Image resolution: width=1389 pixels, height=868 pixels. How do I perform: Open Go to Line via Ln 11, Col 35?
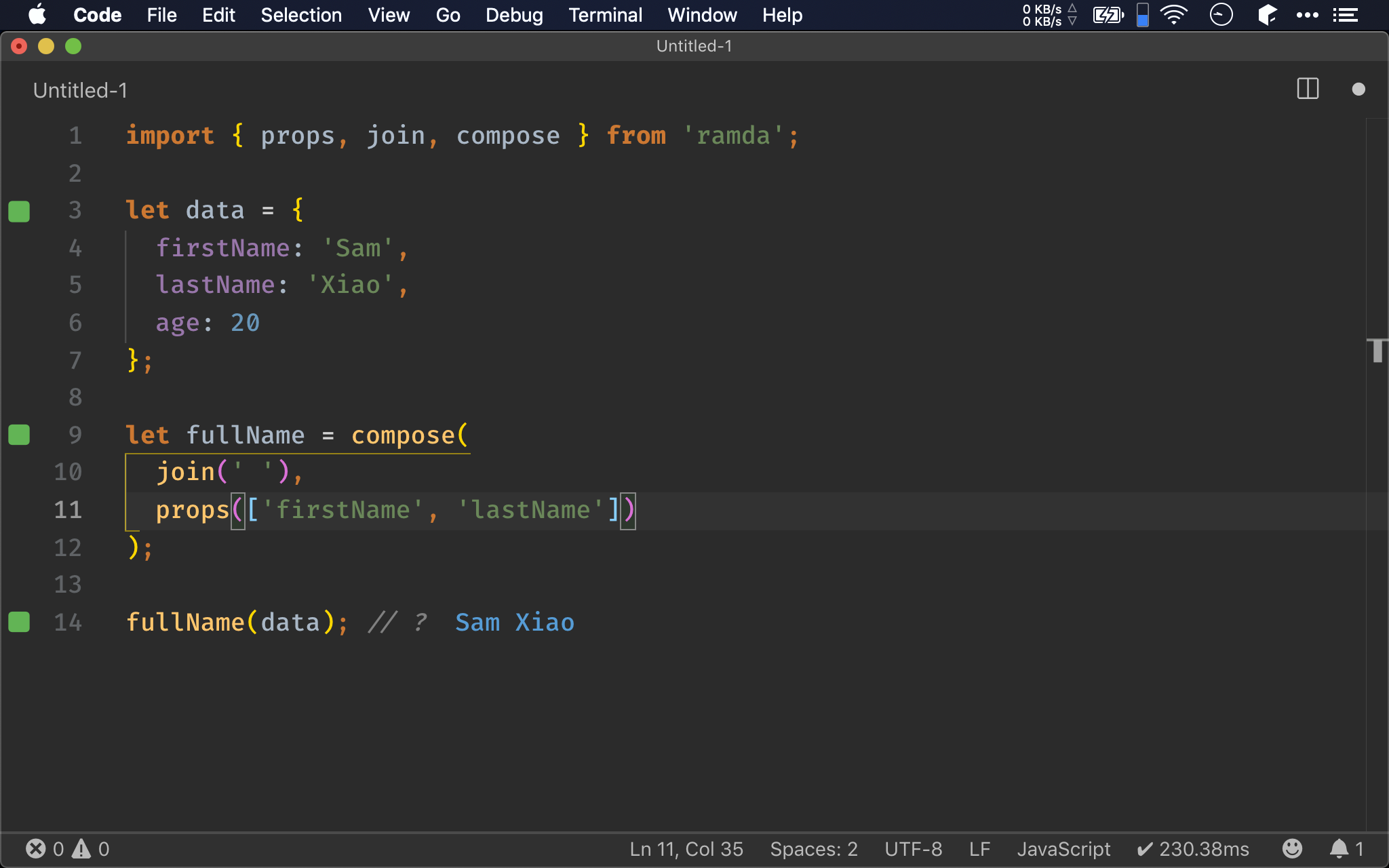pos(686,849)
